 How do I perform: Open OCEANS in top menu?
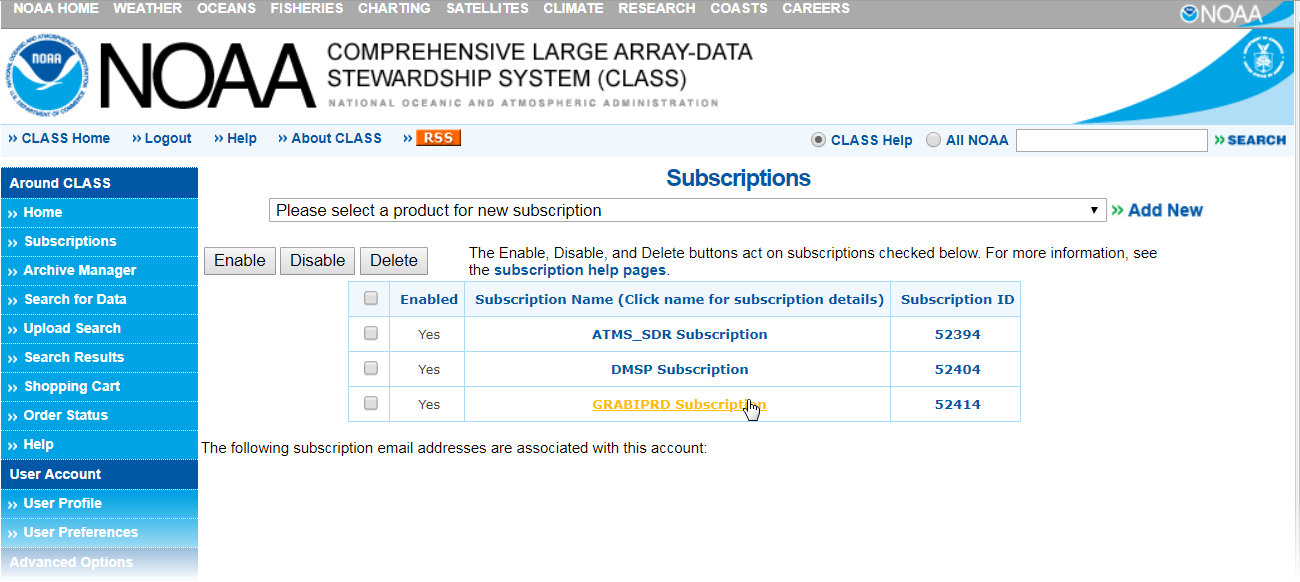226,8
